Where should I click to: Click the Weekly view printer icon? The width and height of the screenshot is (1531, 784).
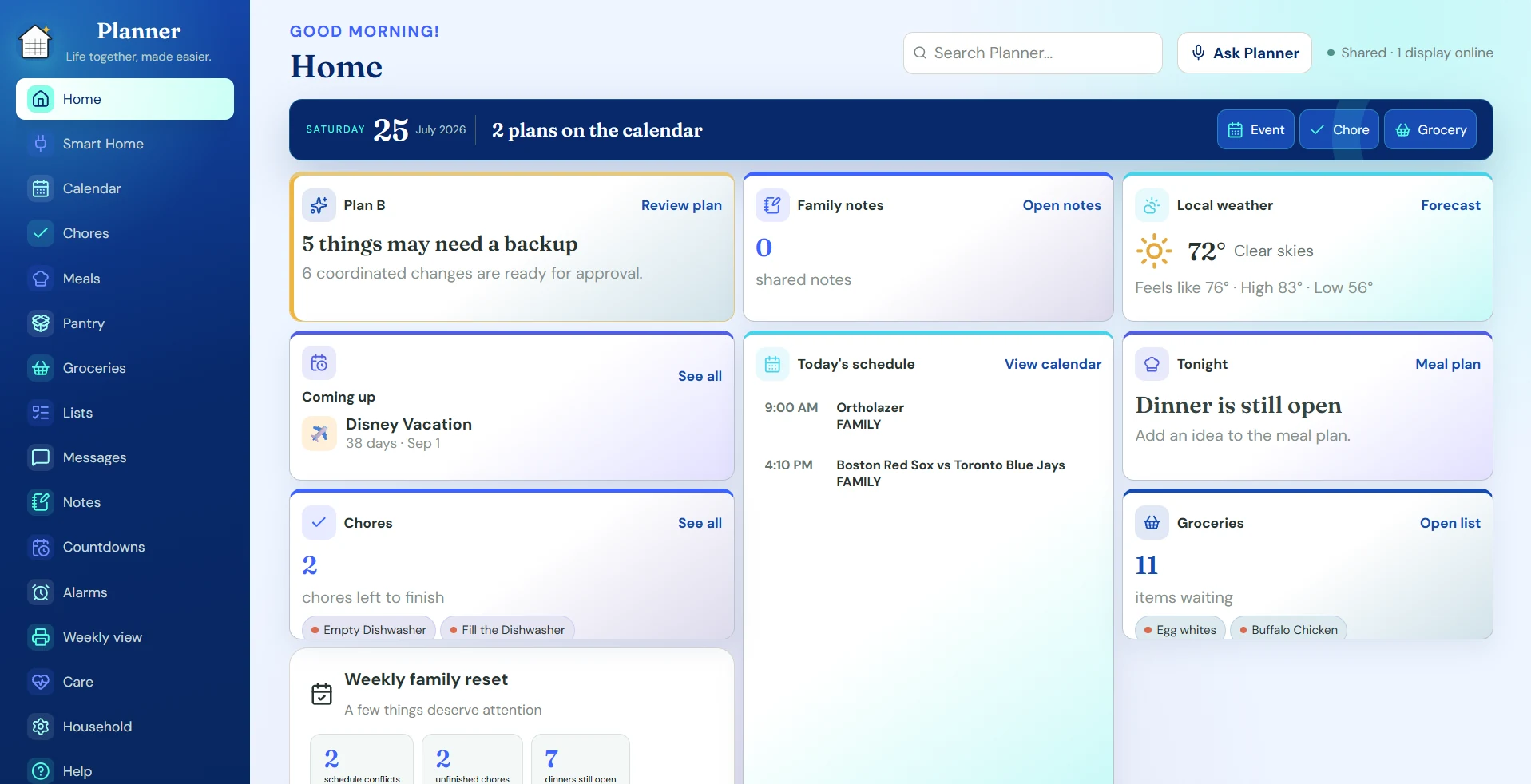click(41, 637)
